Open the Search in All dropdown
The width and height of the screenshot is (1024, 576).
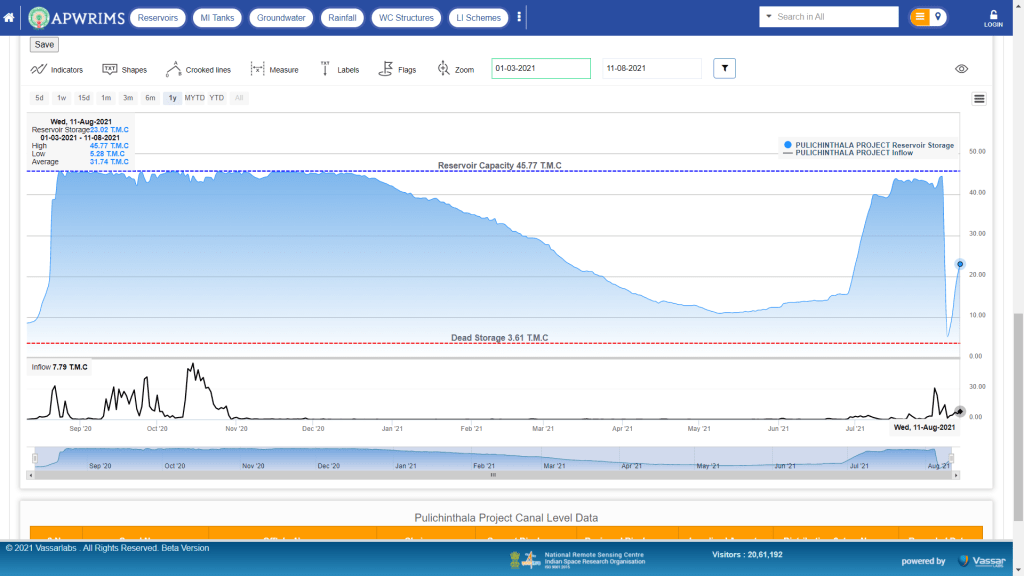click(828, 17)
